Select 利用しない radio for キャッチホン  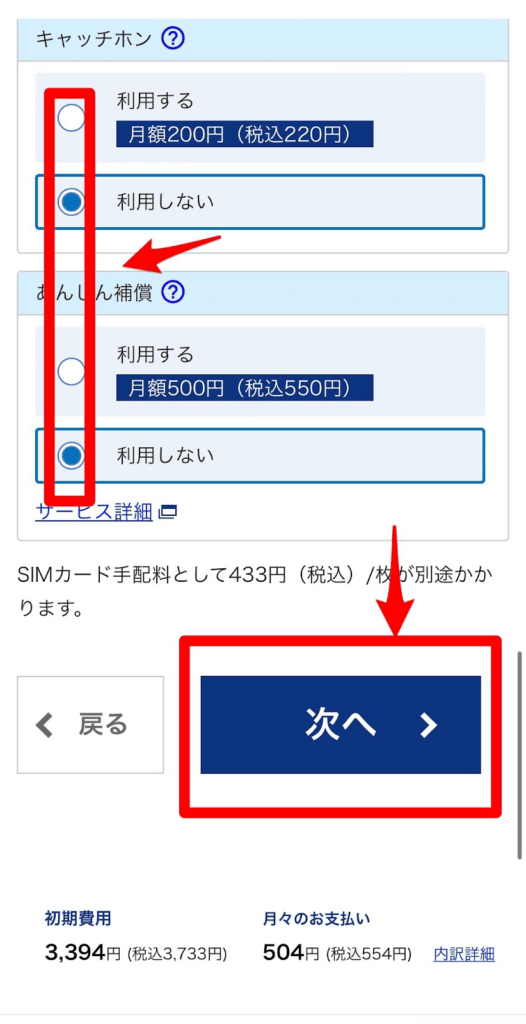[71, 202]
